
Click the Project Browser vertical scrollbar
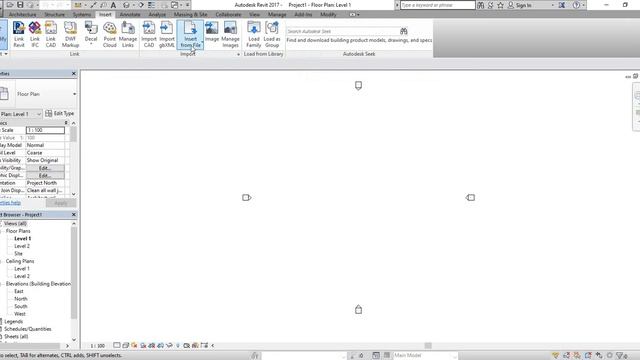coord(74,273)
